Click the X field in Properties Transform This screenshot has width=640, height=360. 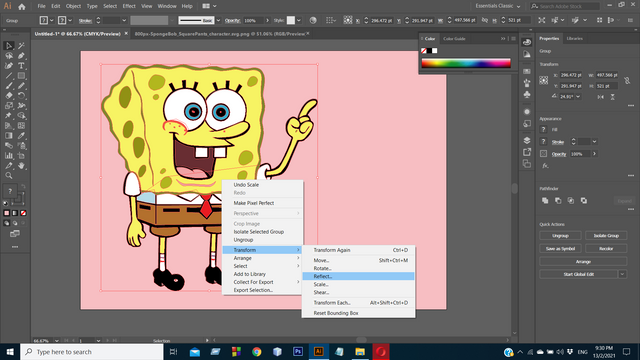(571, 75)
